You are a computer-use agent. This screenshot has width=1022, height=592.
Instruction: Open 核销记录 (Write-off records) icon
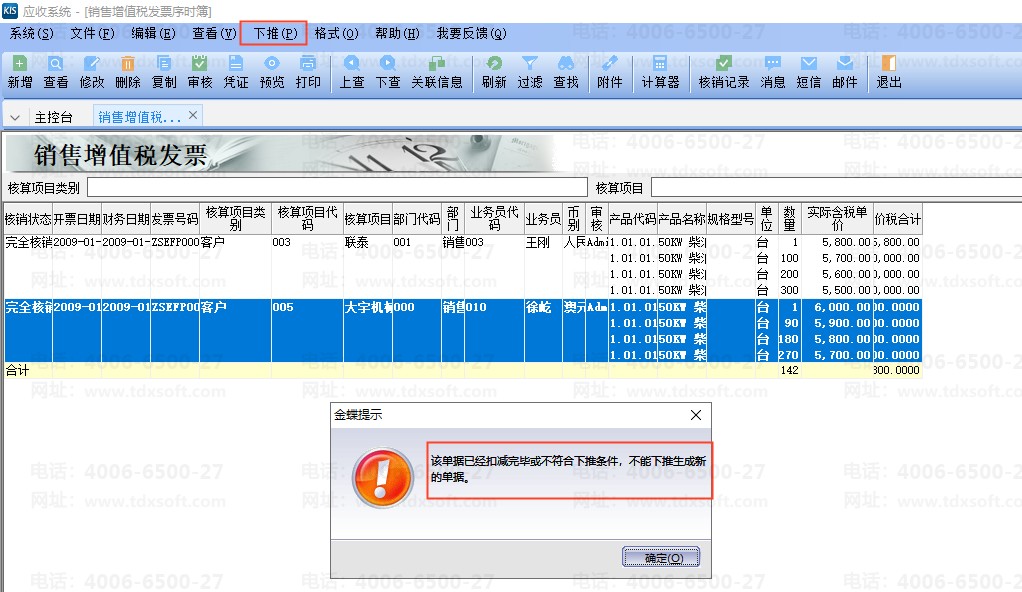(724, 71)
